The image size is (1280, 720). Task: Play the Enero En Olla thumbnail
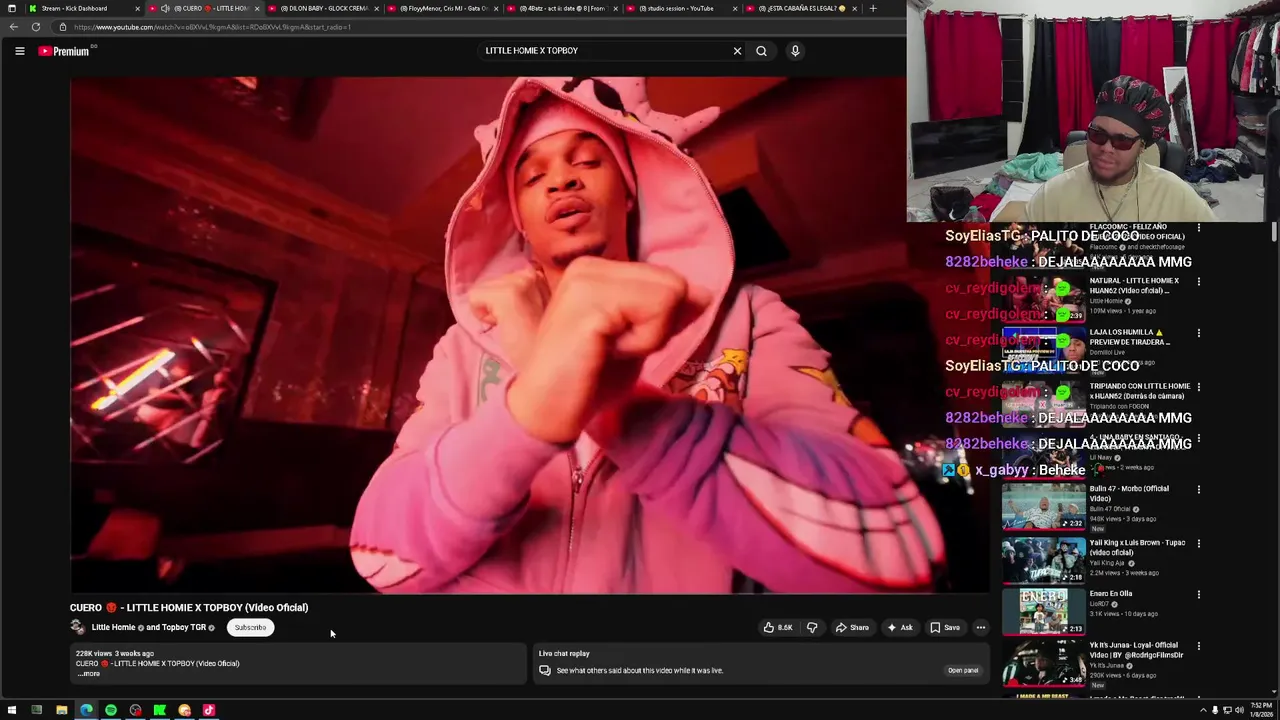tap(1043, 612)
